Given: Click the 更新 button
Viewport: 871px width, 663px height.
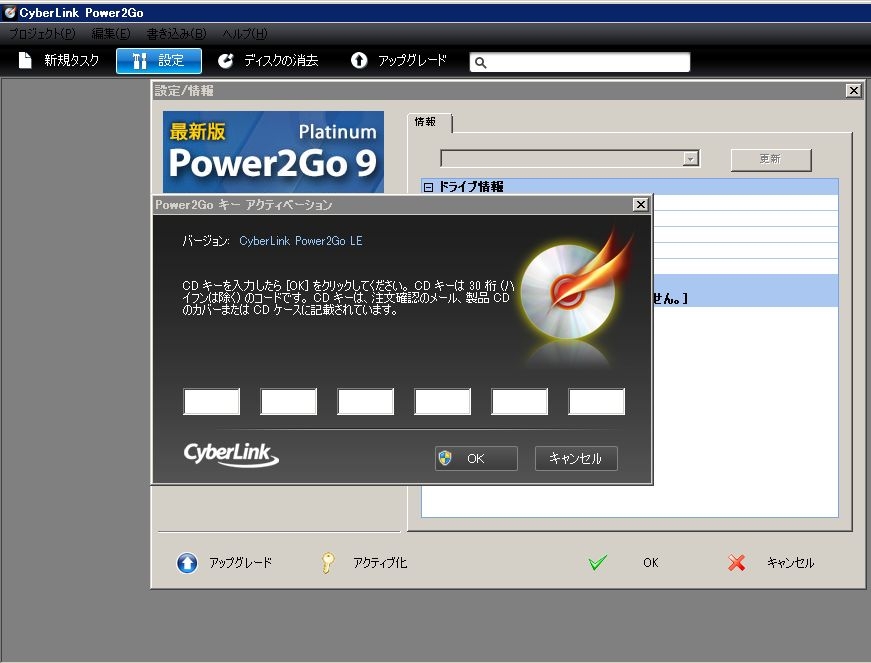Looking at the screenshot, I should tap(770, 159).
